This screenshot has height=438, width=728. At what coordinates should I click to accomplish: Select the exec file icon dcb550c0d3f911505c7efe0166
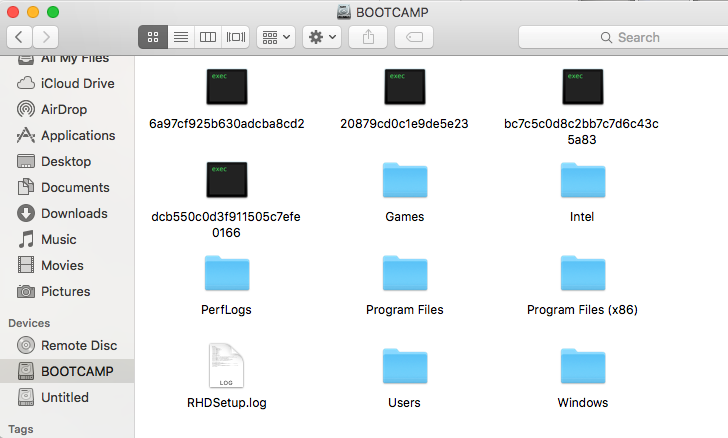(227, 180)
